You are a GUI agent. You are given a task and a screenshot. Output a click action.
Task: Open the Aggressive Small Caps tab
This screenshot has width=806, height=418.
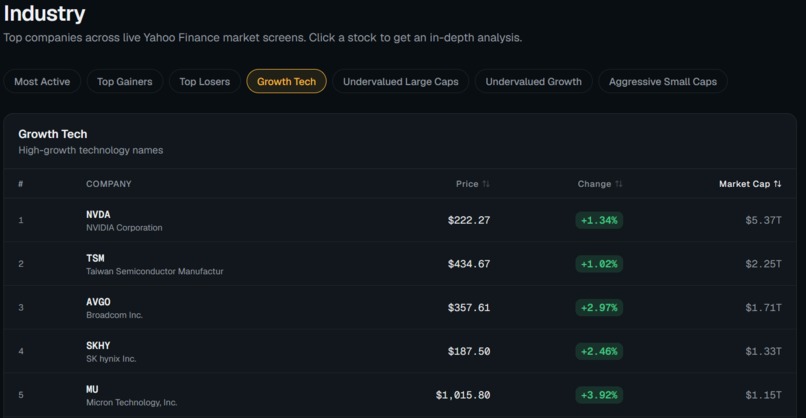(663, 81)
